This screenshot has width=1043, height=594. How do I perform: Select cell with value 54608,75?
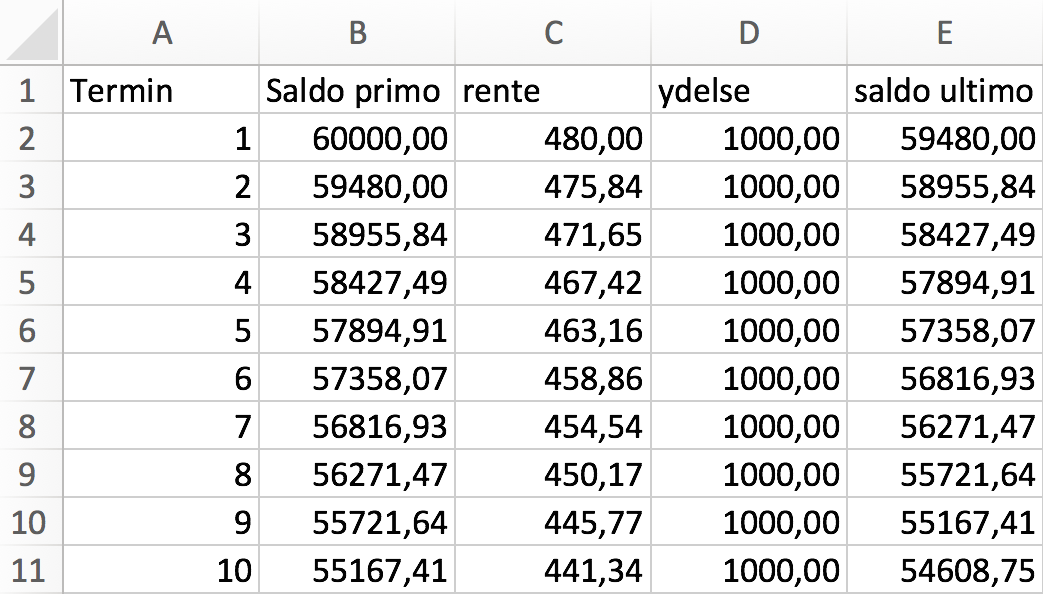click(945, 569)
